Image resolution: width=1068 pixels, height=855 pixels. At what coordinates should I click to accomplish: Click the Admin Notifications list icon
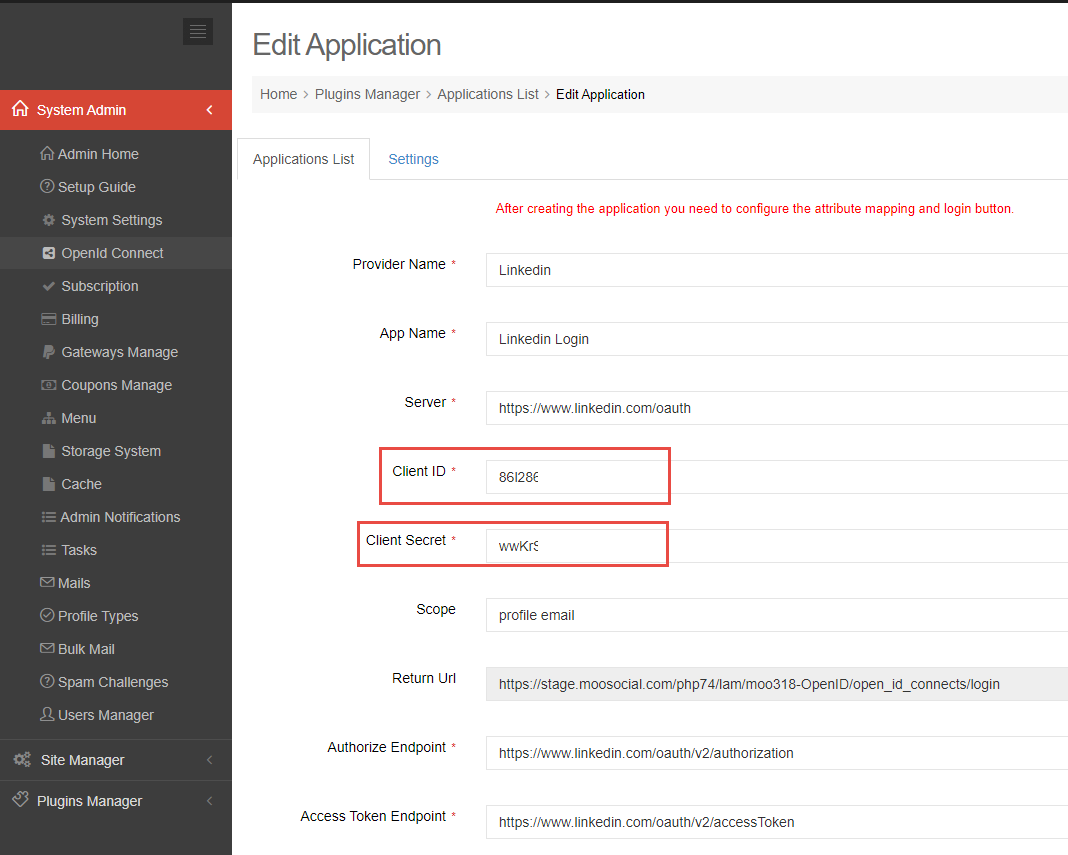pyautogui.click(x=48, y=517)
